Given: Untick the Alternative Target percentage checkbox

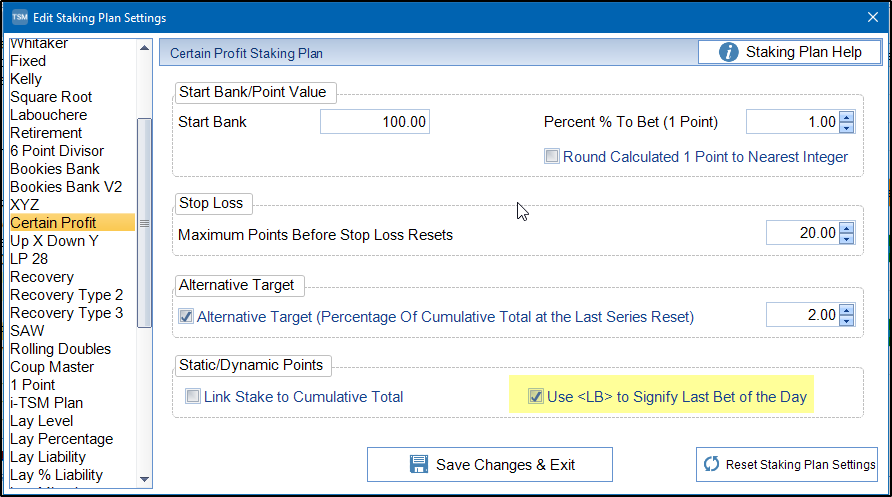Looking at the screenshot, I should (186, 317).
